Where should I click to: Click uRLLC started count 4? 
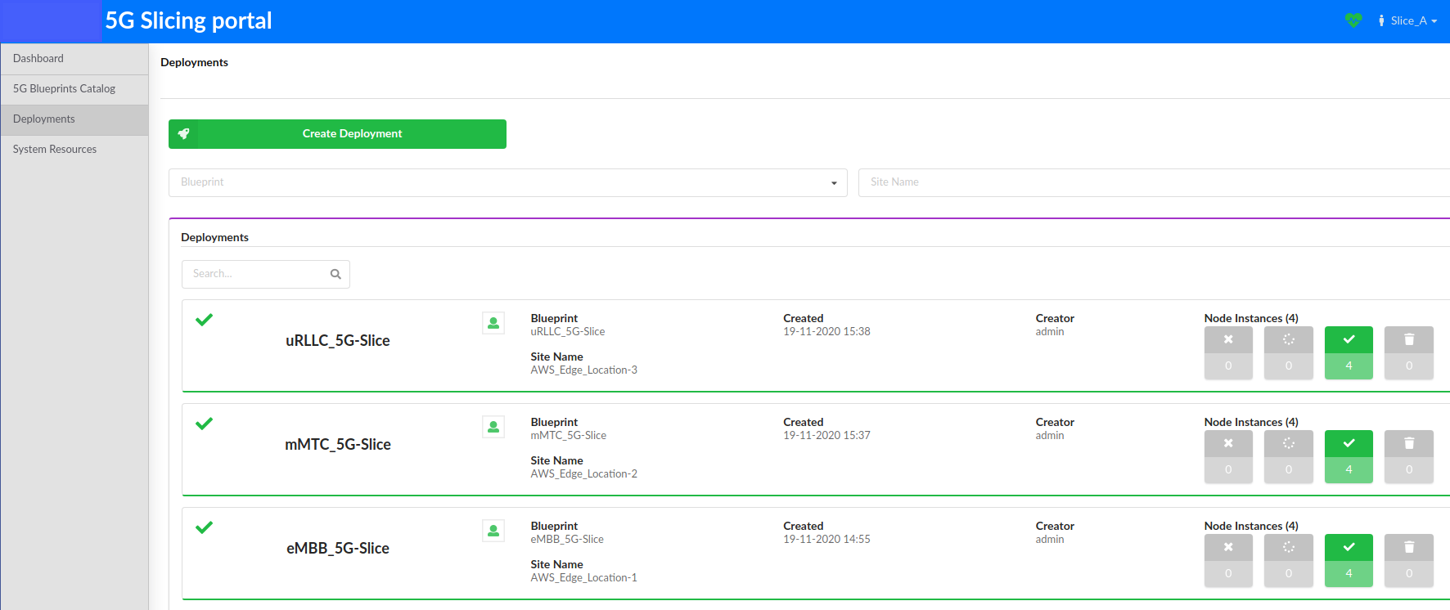coord(1349,366)
